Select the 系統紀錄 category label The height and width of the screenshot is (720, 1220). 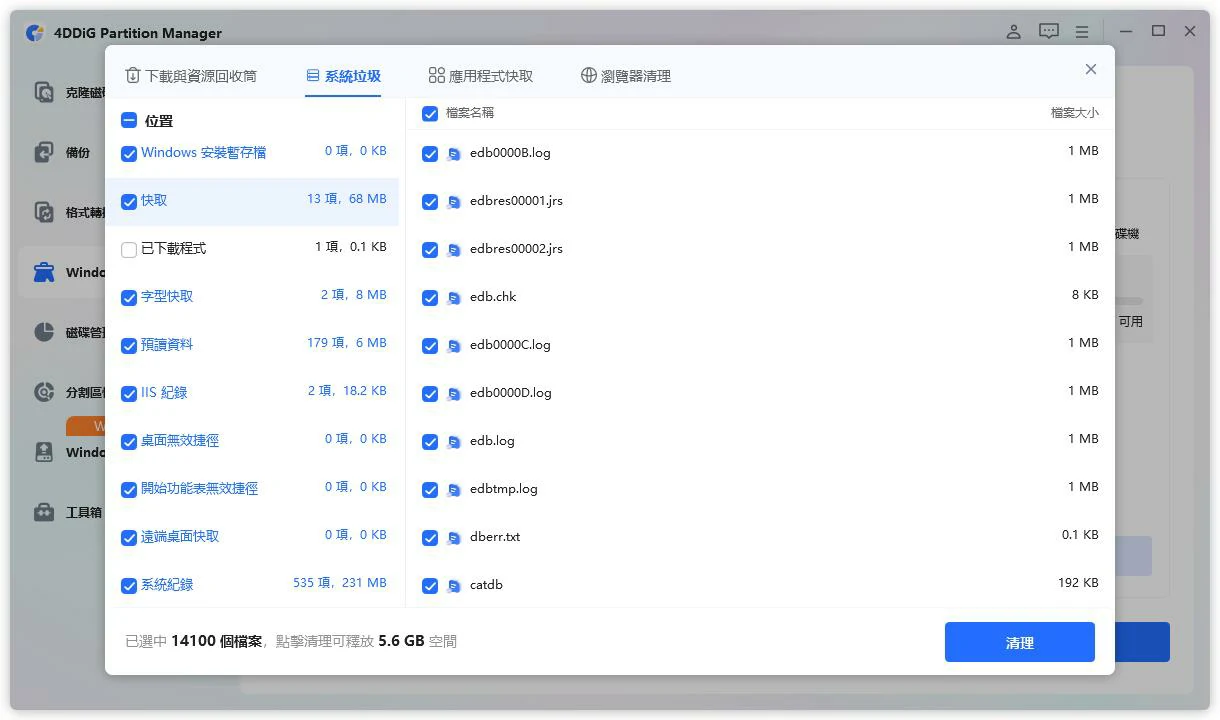click(x=167, y=585)
